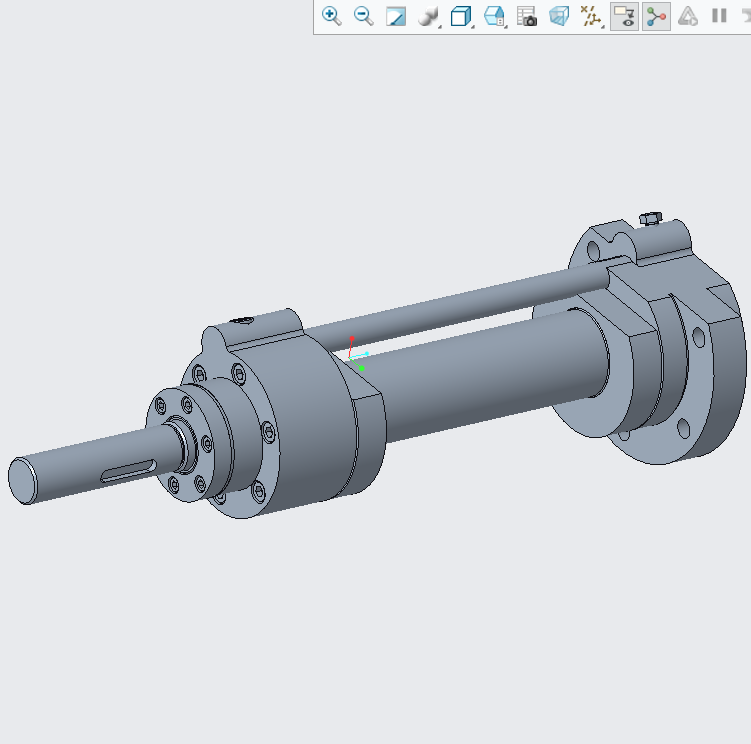Viewport: 751px width, 744px height.
Task: Repaint the graphics window
Action: click(x=396, y=16)
